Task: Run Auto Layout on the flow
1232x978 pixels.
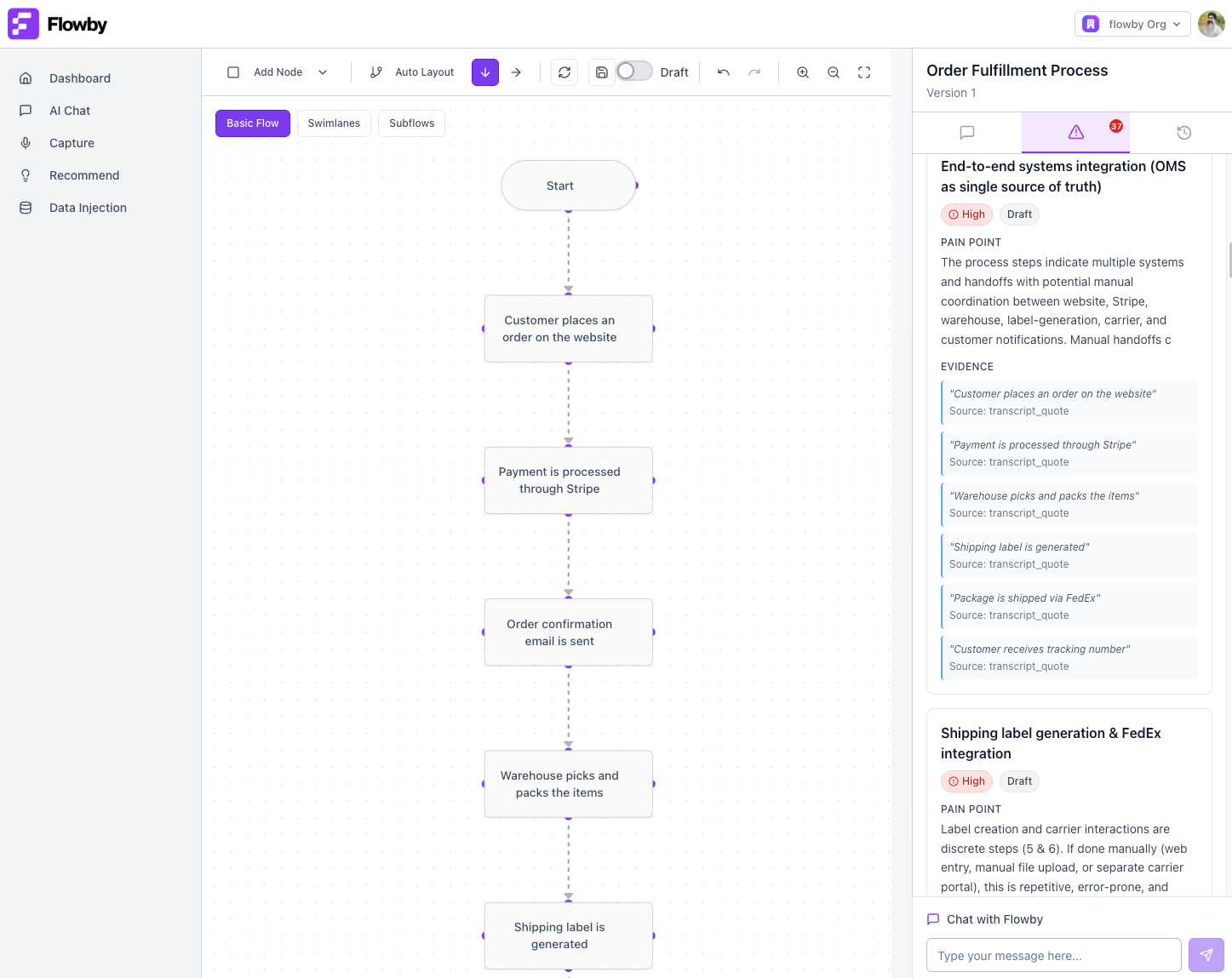Action: pyautogui.click(x=411, y=72)
